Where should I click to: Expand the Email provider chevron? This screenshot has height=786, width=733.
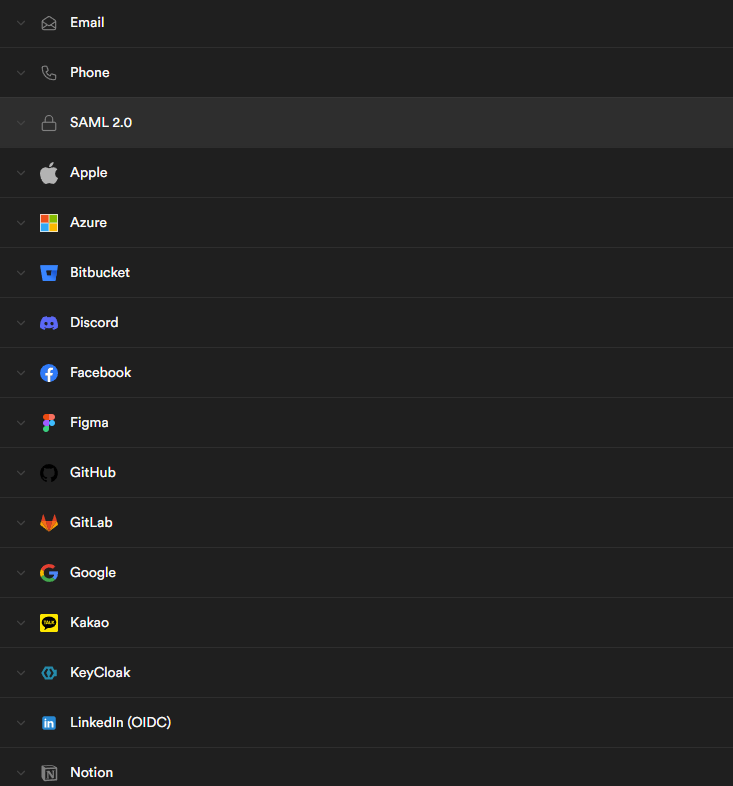[x=21, y=23]
